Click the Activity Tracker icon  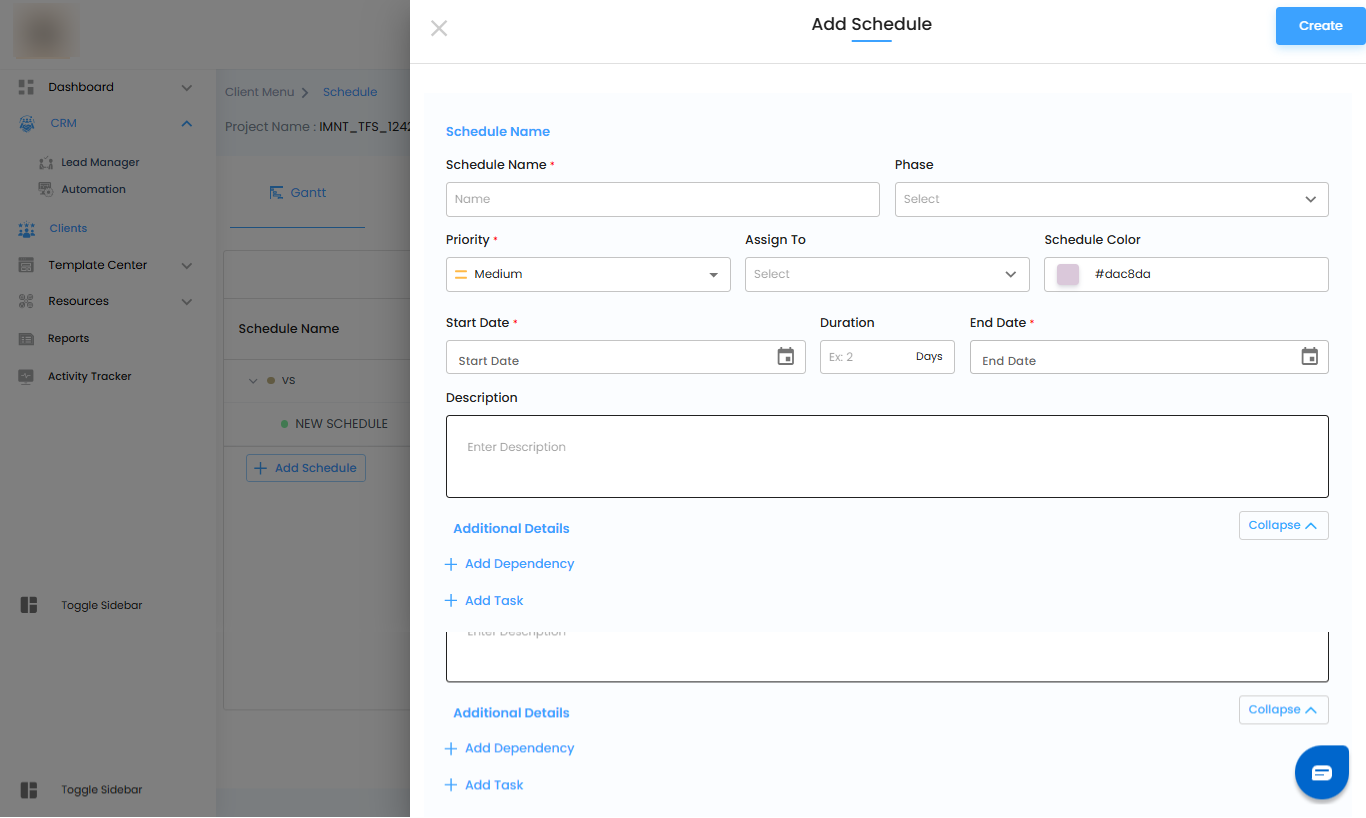[x=27, y=377]
